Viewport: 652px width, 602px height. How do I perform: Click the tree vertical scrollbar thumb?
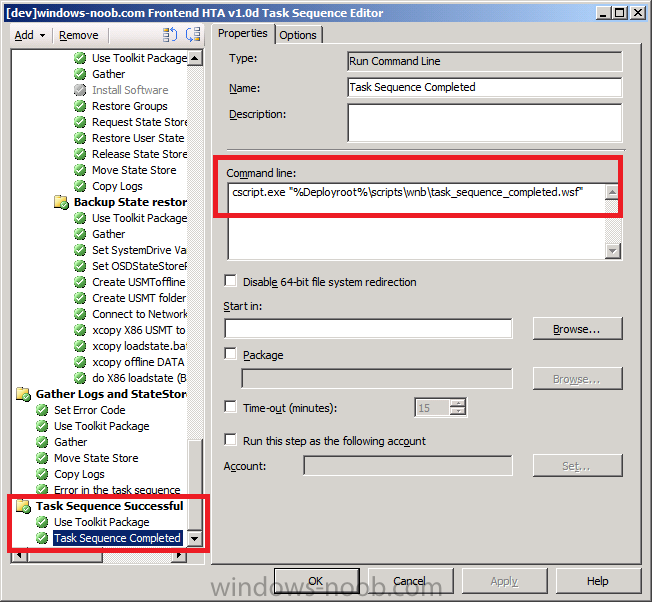[195, 485]
